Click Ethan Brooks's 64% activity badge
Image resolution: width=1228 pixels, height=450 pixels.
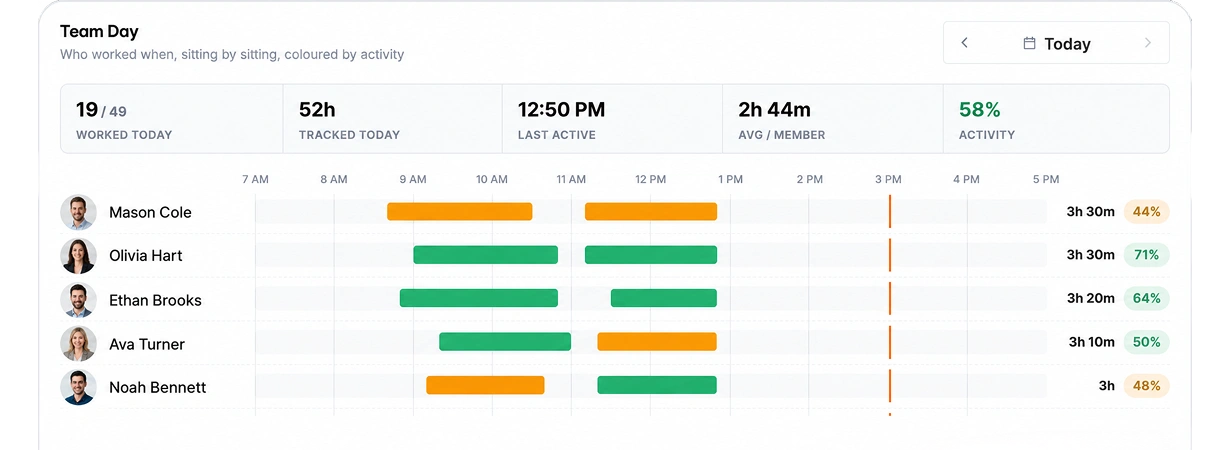1146,298
